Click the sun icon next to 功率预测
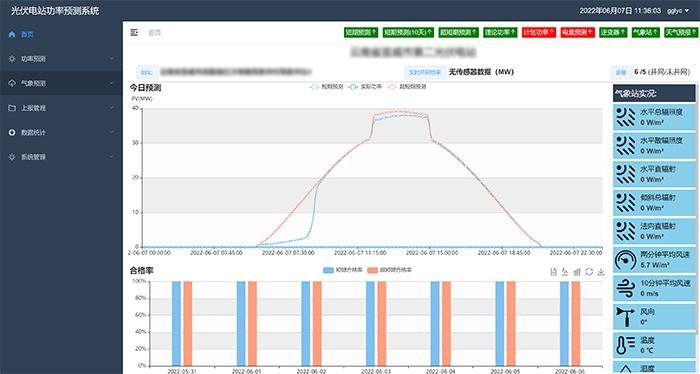 tap(12, 58)
